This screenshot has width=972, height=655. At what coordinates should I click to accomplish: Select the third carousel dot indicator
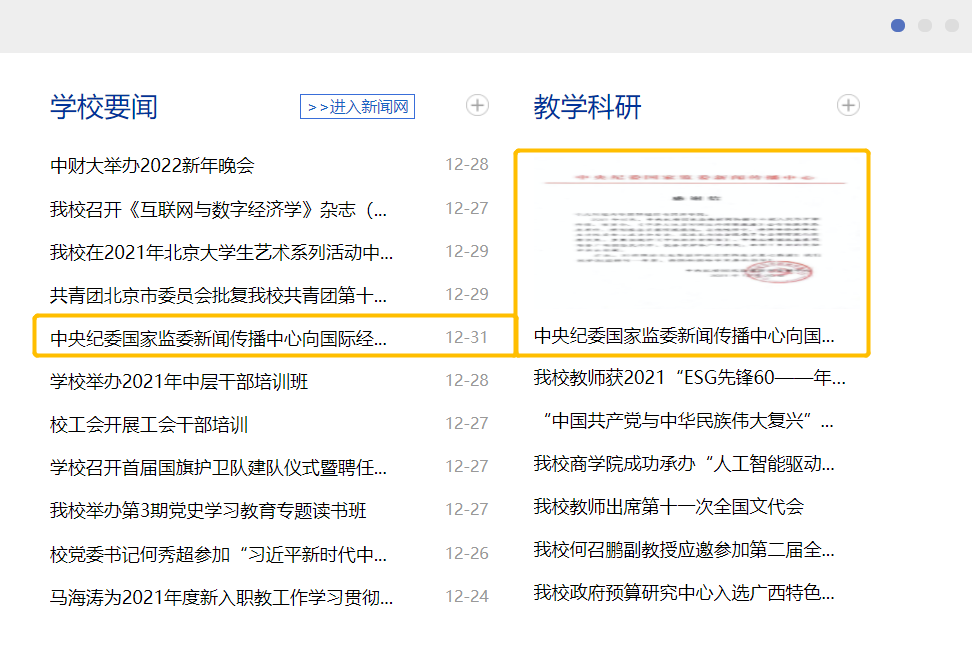coord(952,25)
